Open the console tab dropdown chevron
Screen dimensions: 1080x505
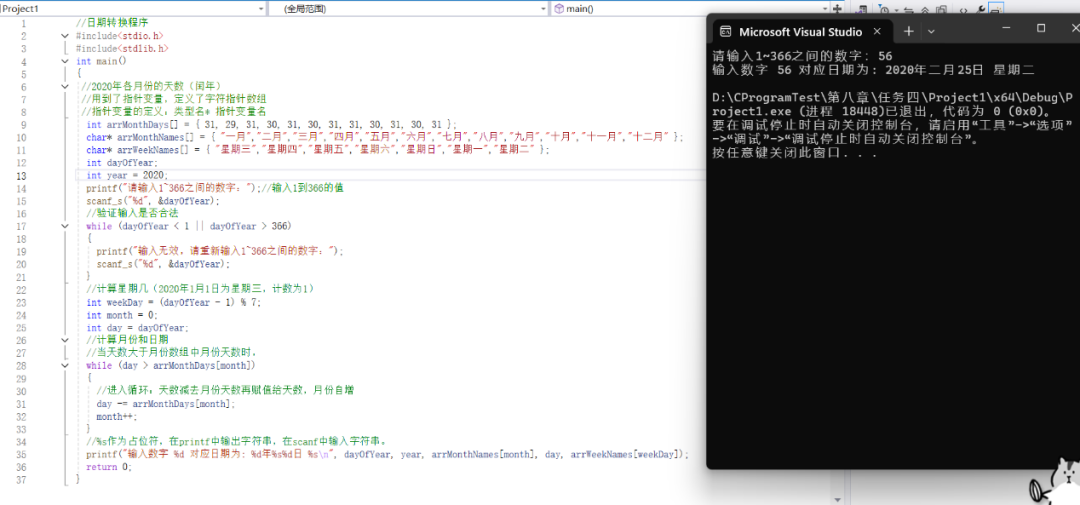click(931, 32)
